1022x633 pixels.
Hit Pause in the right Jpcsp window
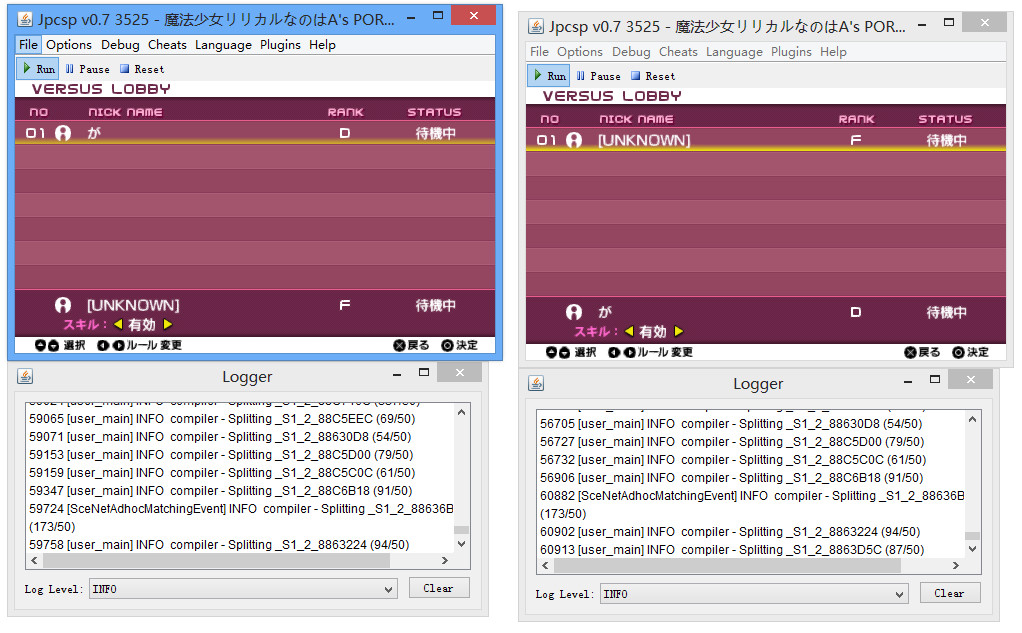click(x=599, y=76)
